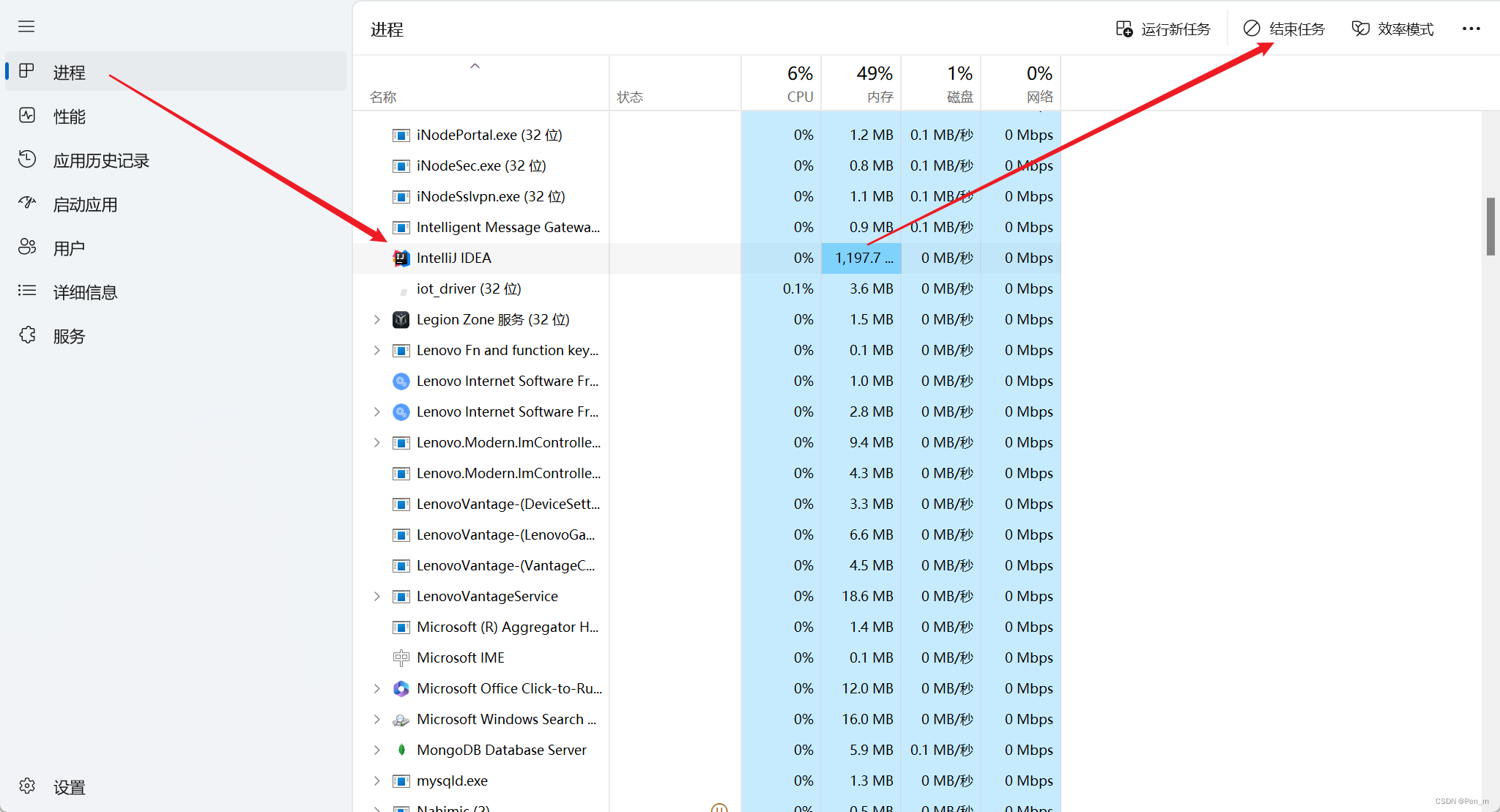Expand the MongoDB Database Server group
Image resolution: width=1500 pixels, height=812 pixels.
coord(376,750)
